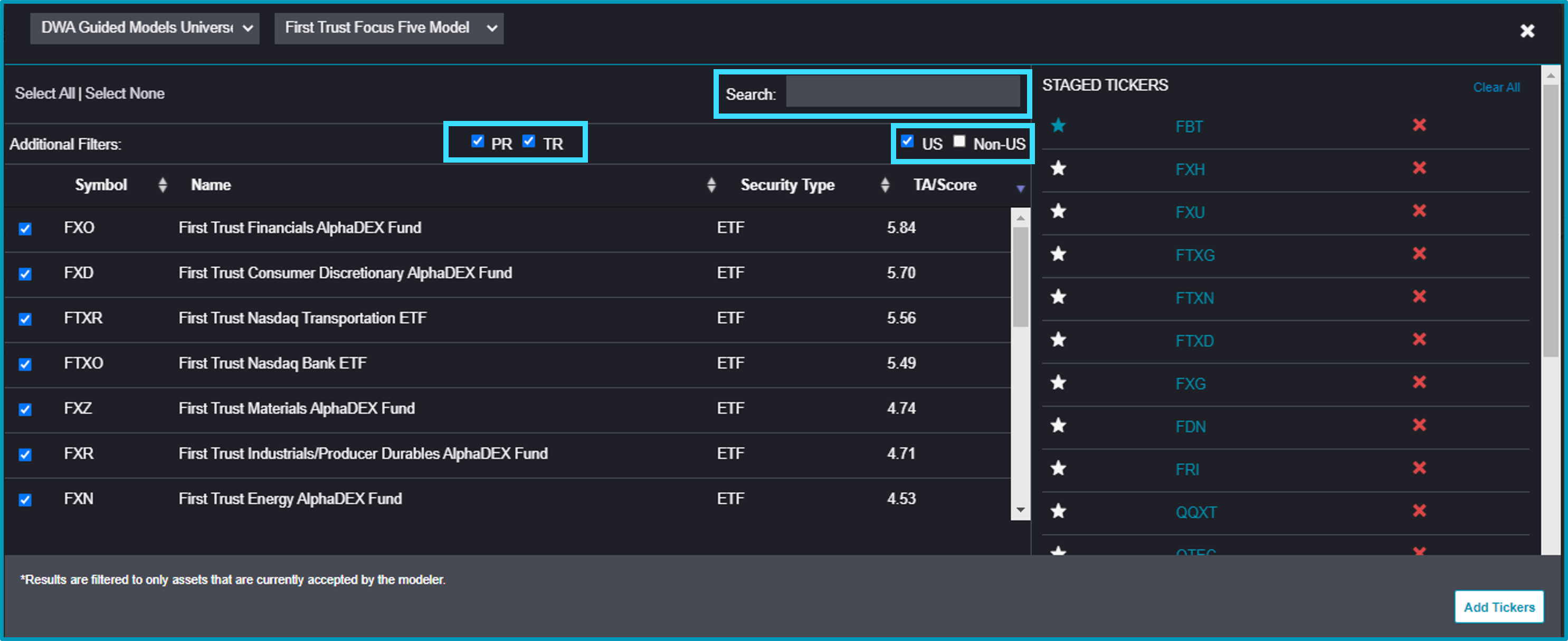Click the star icon next to FBT
Screen dimensions: 1568x641
(1059, 125)
